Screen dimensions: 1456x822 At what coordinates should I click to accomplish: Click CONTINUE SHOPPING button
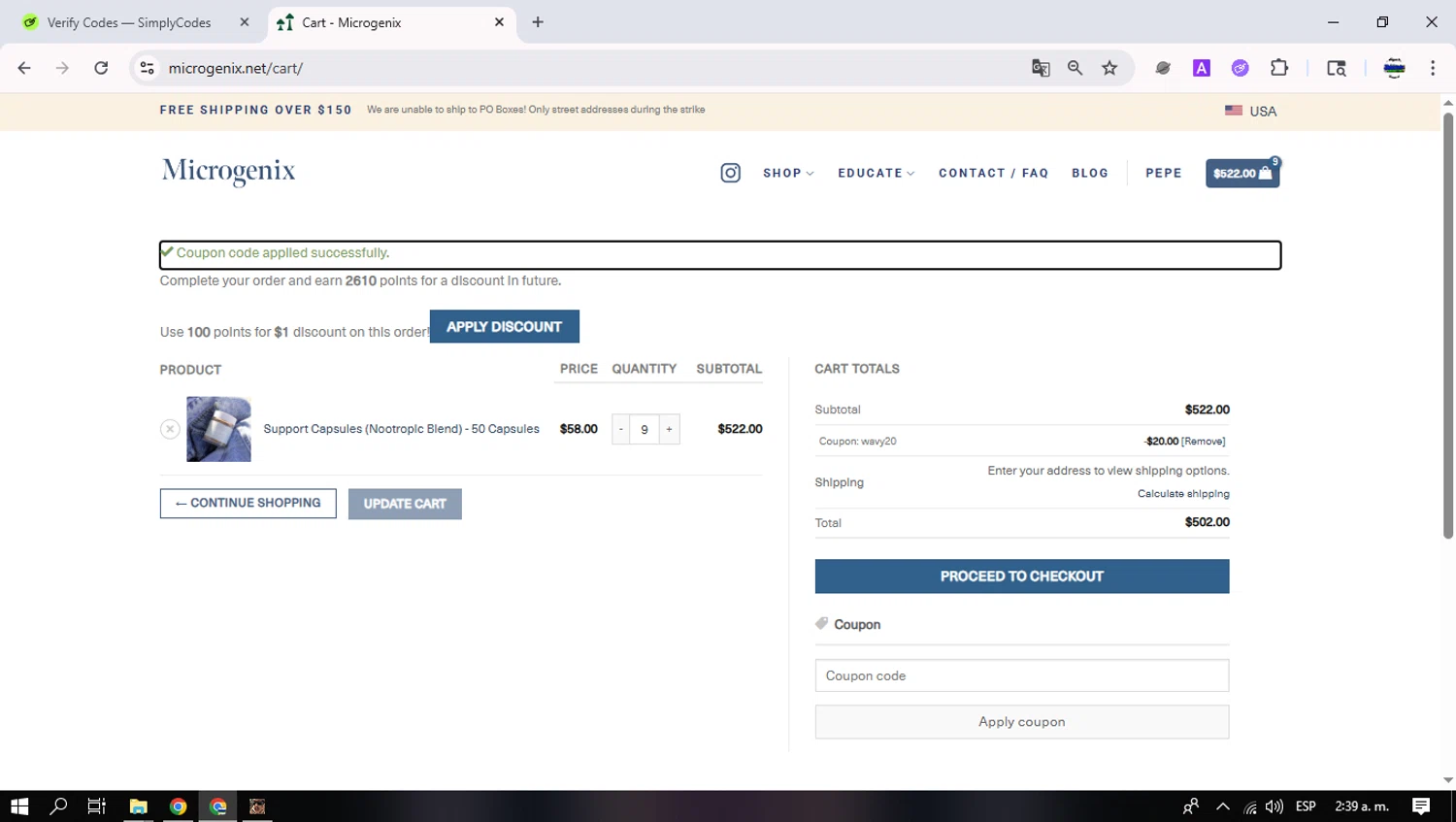coord(248,504)
